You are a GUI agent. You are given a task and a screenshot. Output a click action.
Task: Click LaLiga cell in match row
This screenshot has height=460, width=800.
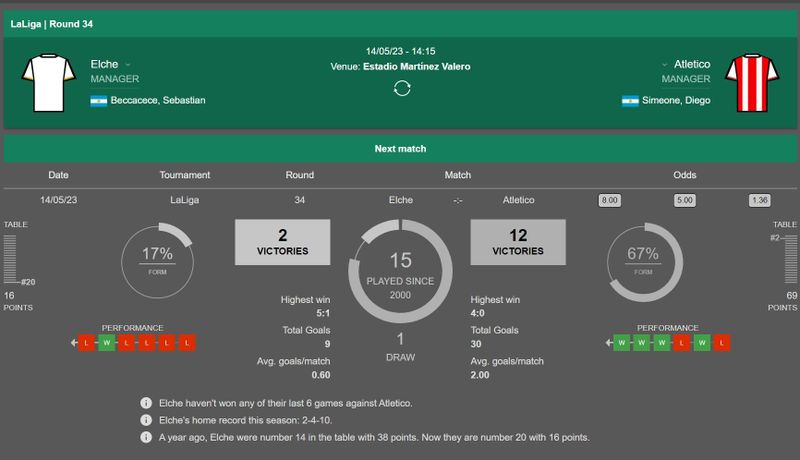click(x=185, y=200)
